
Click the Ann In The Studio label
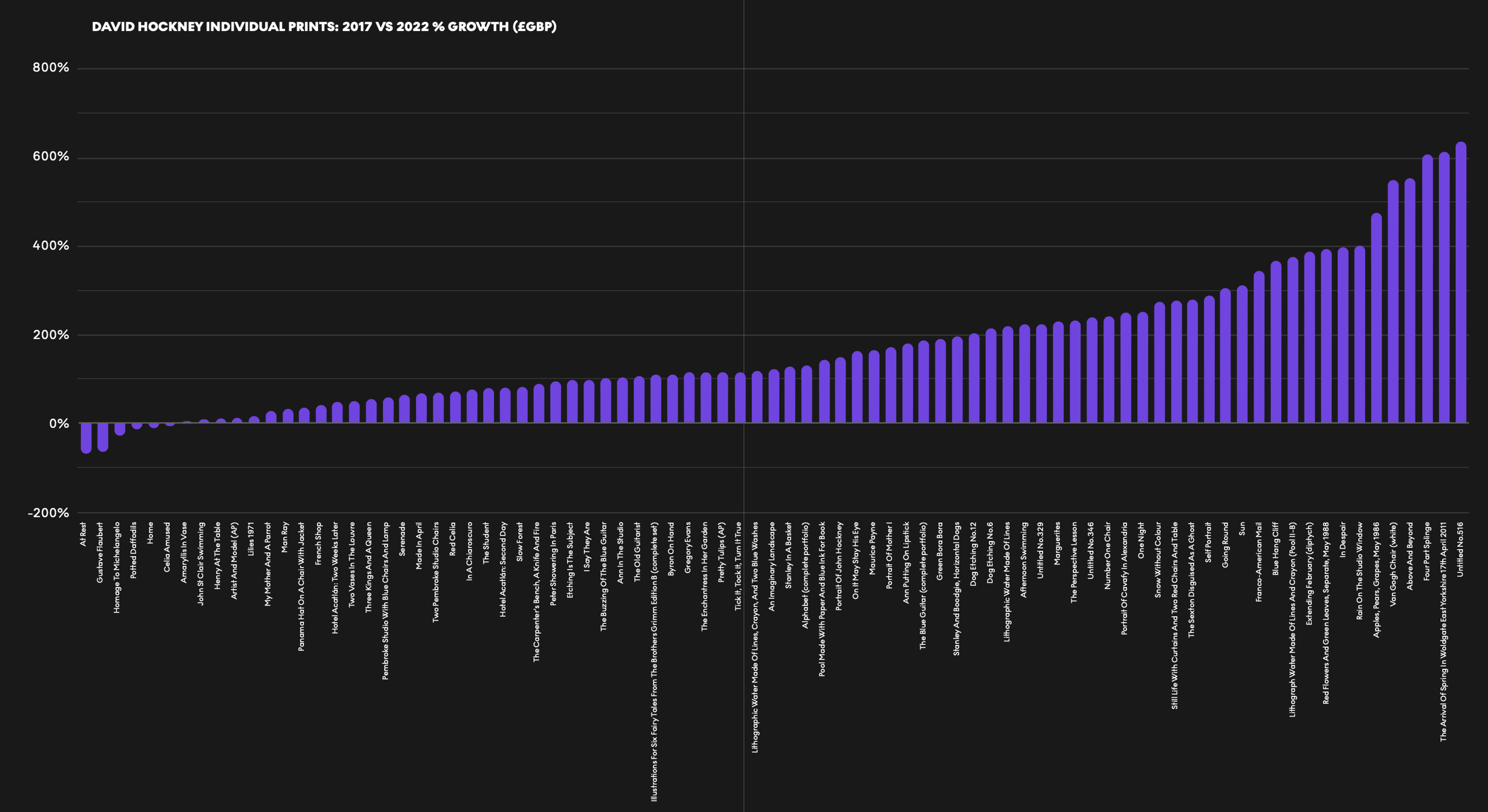(x=620, y=553)
